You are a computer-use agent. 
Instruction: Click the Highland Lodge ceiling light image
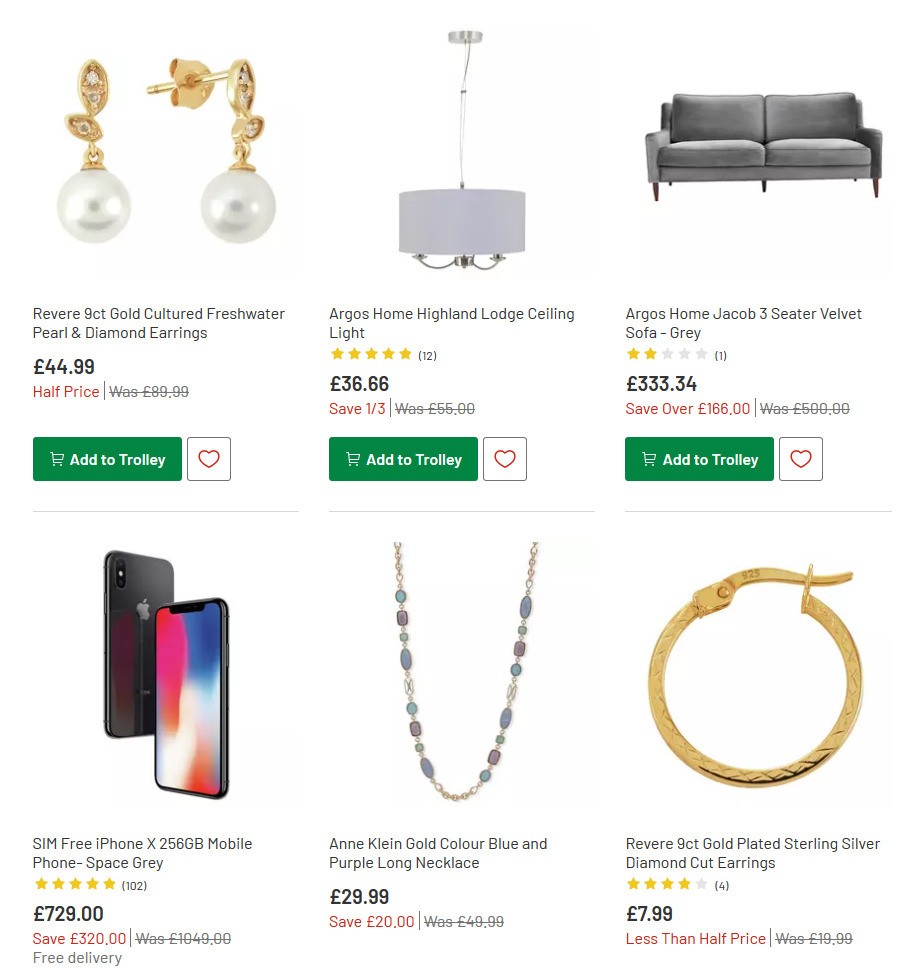461,150
